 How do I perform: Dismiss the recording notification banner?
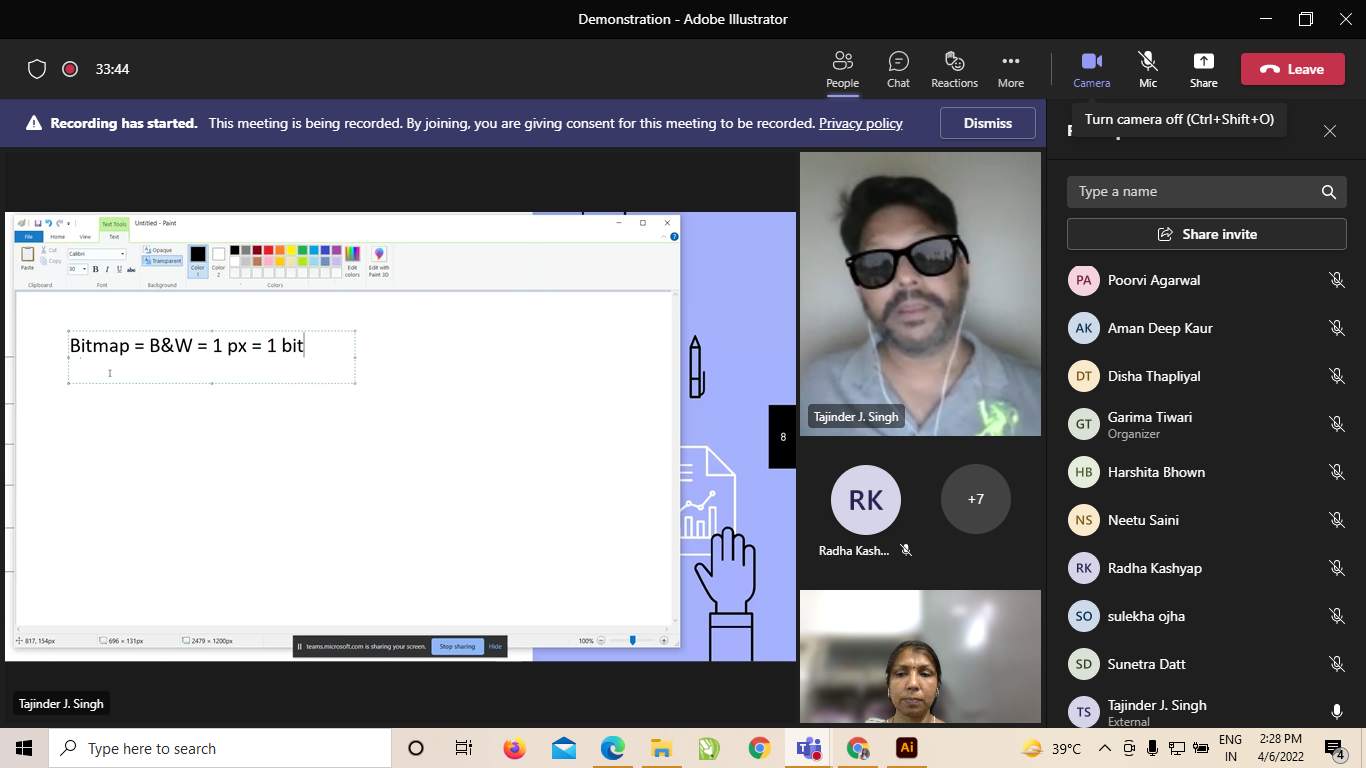tap(987, 123)
